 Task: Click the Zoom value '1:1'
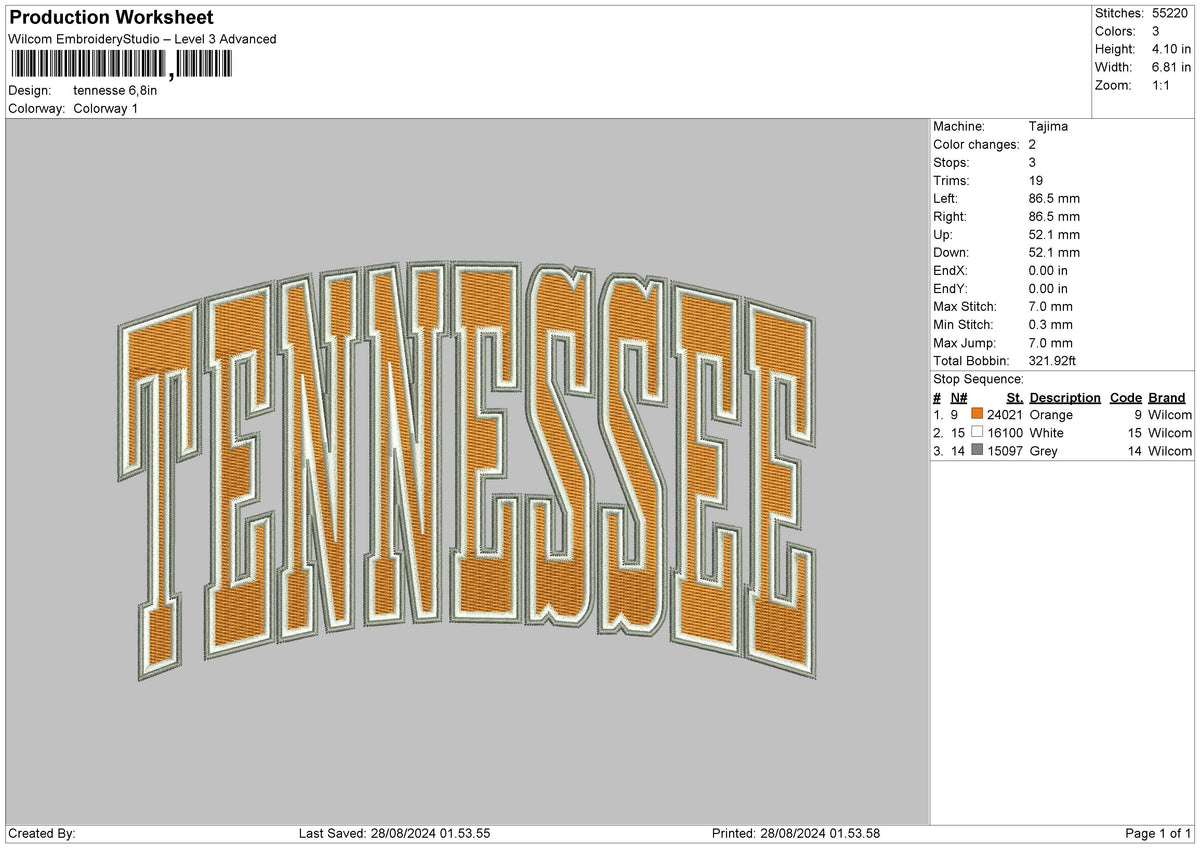point(1162,85)
